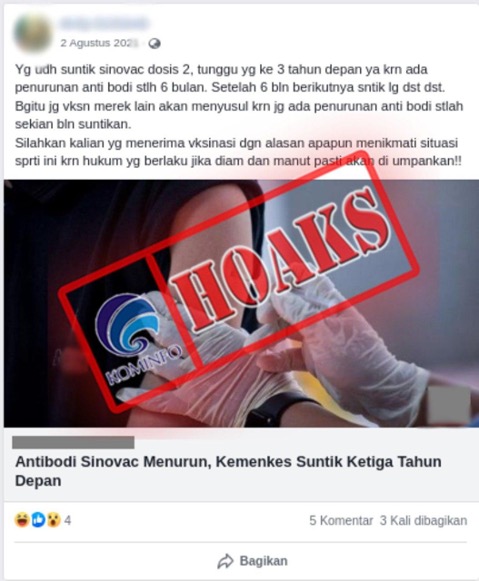Click the 2 Agustus post date
This screenshot has height=581, width=479.
click(99, 43)
